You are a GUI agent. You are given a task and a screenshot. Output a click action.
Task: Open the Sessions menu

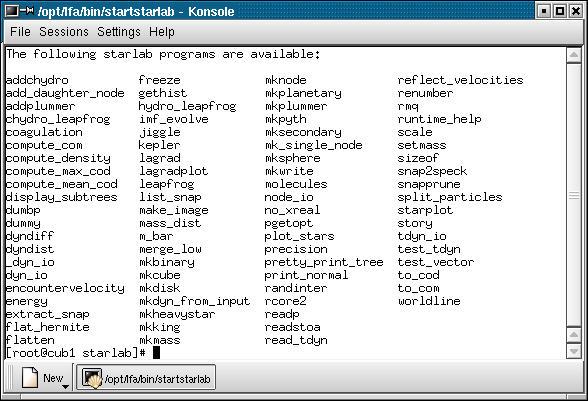tap(64, 32)
